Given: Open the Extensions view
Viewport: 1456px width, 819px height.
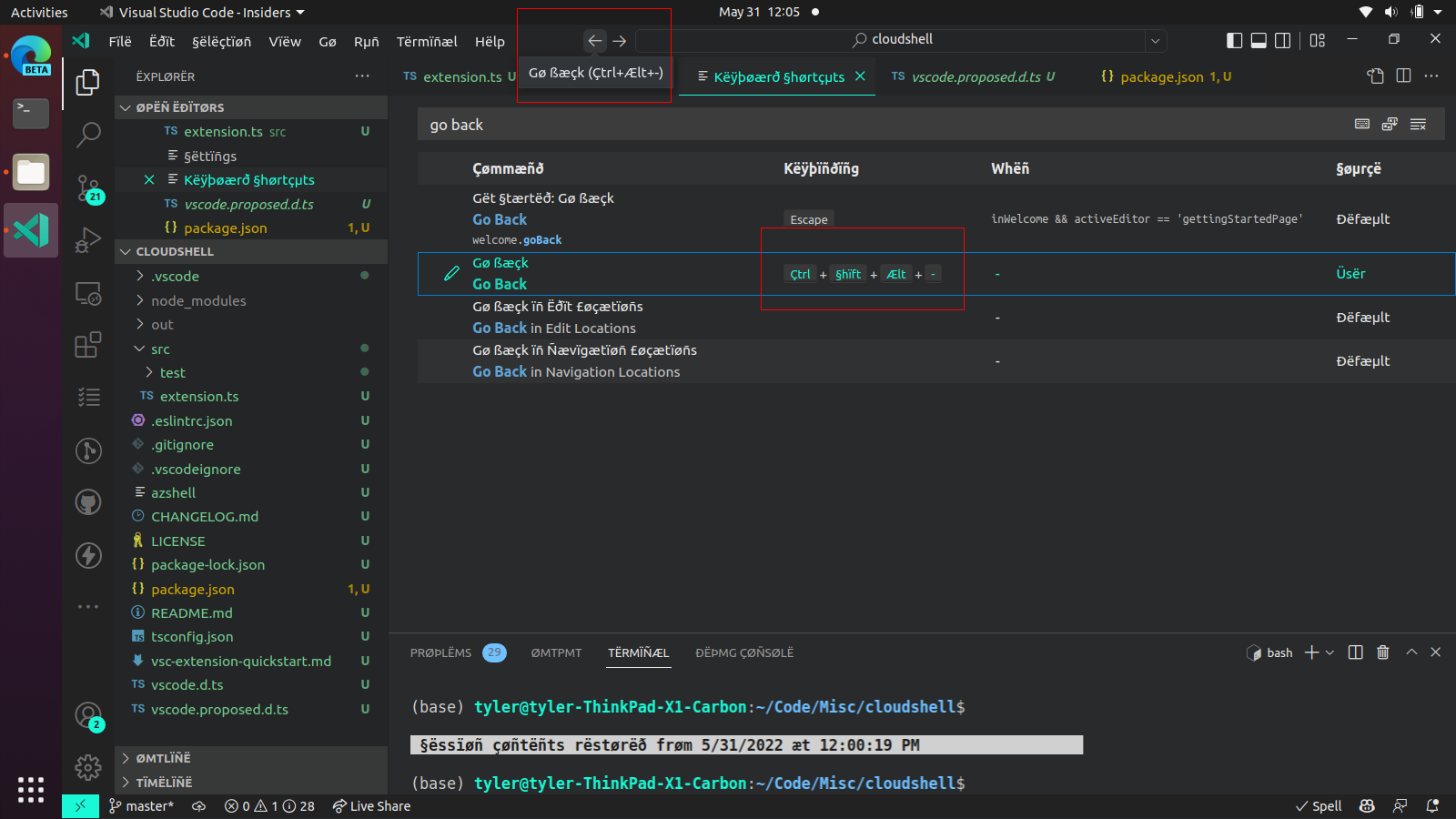Looking at the screenshot, I should click(87, 345).
